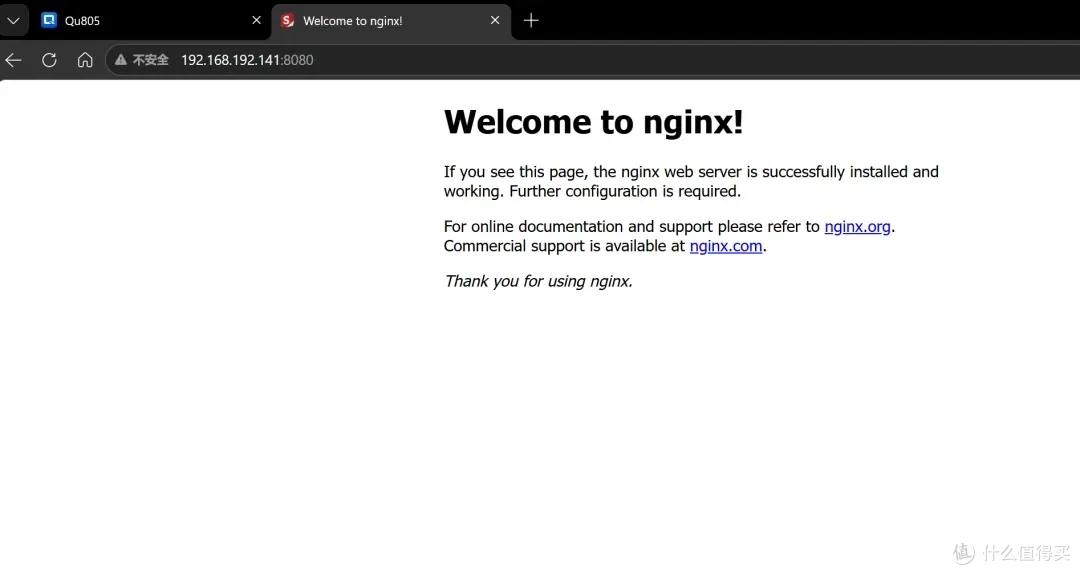
Task: Open the tab search dropdown arrow
Action: click(13, 21)
